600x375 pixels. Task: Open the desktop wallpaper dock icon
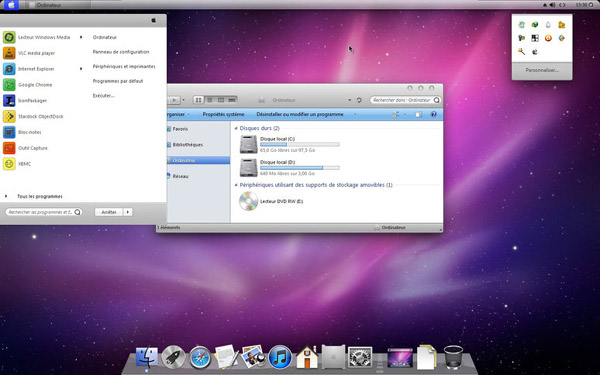[400, 357]
